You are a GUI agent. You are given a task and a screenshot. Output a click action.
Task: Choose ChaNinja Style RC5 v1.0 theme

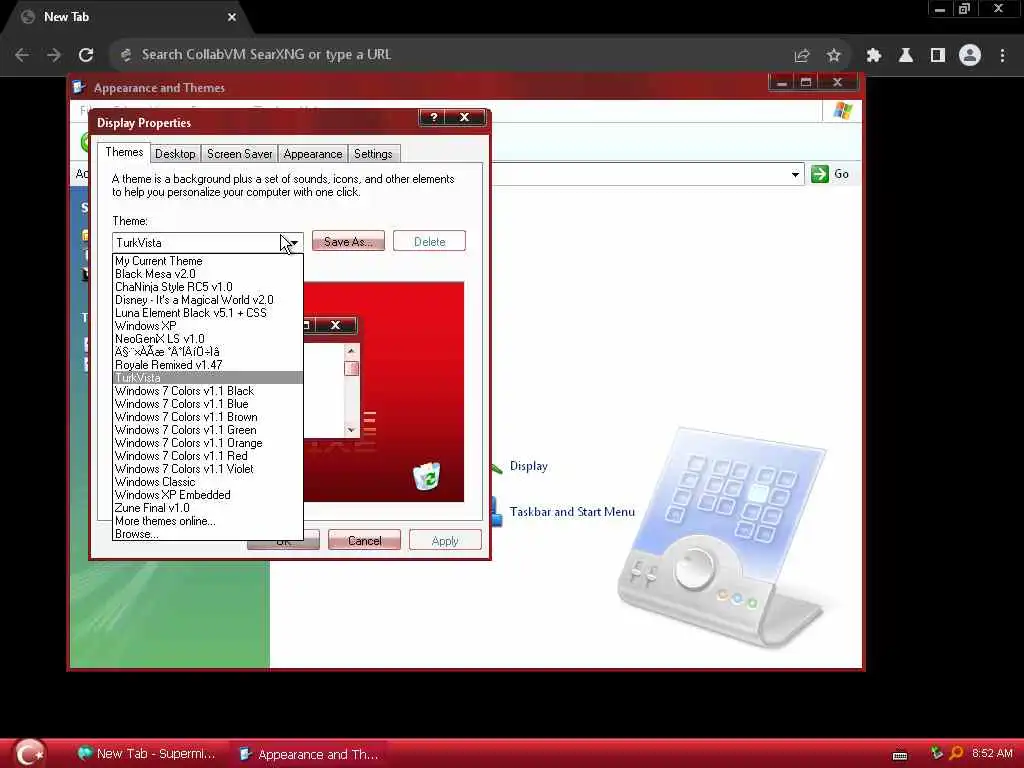pos(208,287)
